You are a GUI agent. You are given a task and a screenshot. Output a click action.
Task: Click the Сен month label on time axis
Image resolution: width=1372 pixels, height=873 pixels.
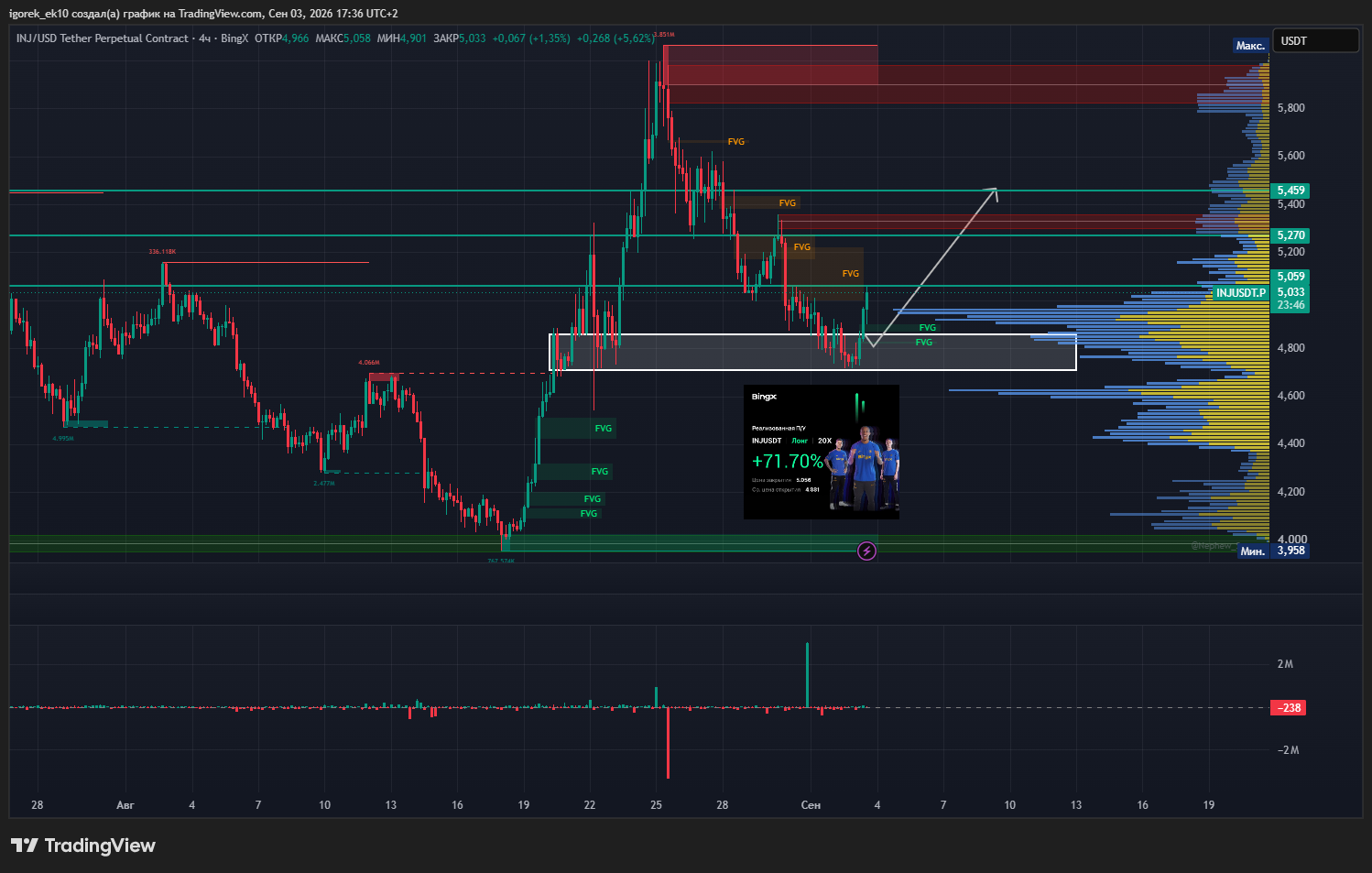pyautogui.click(x=811, y=805)
